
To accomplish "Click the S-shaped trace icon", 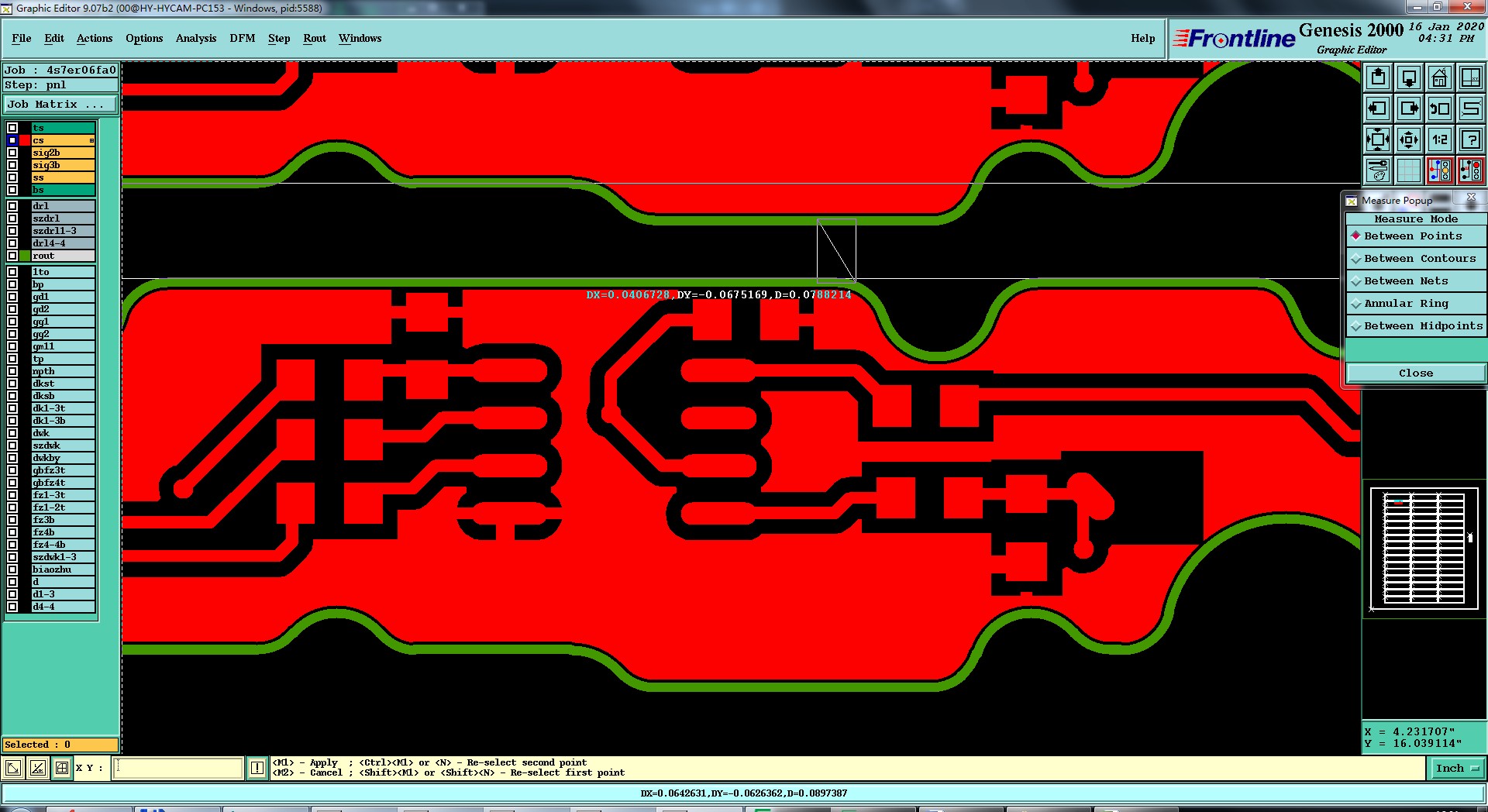I will click(x=1471, y=108).
